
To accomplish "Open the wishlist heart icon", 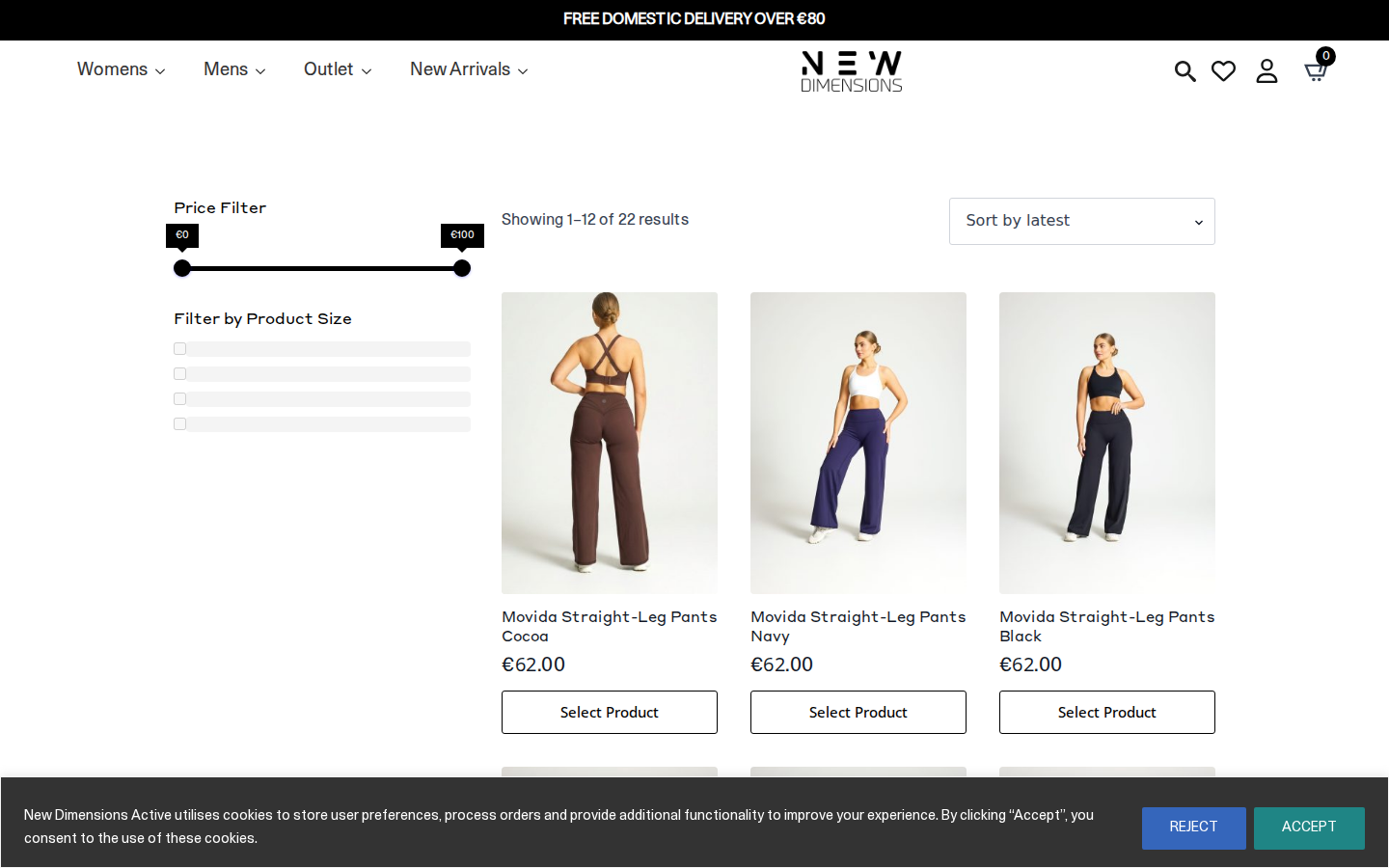I will [x=1223, y=71].
